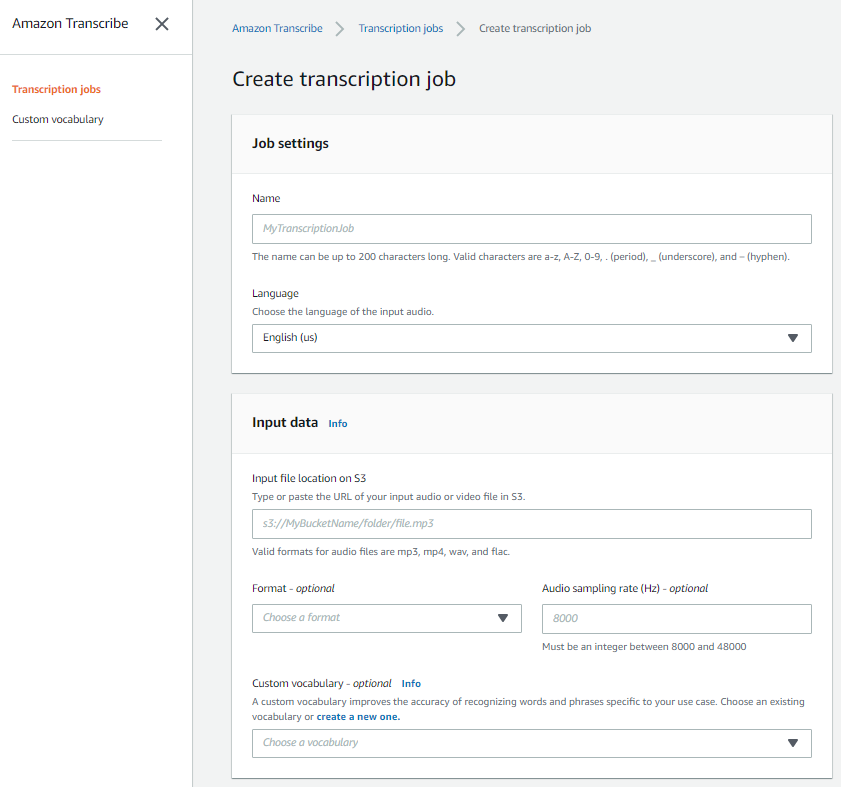
Task: Focus the job Name input field
Action: coord(532,229)
